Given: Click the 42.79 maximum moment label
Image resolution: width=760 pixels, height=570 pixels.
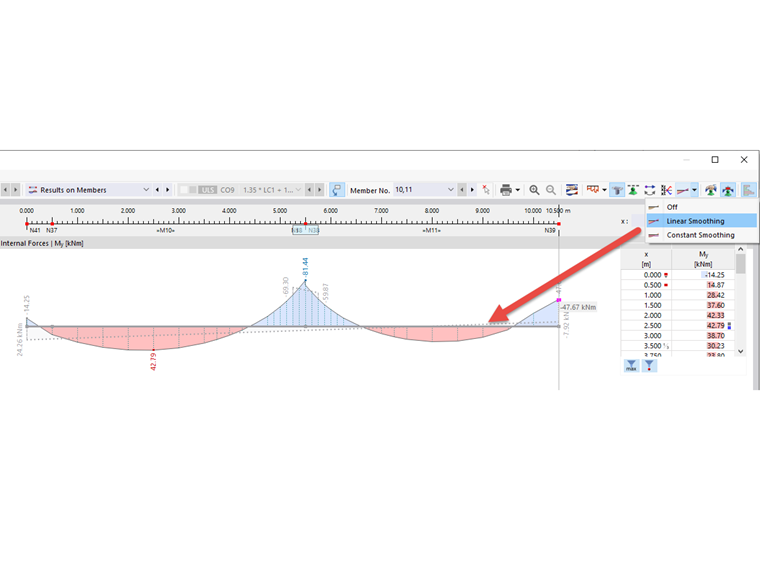Looking at the screenshot, I should coord(153,362).
